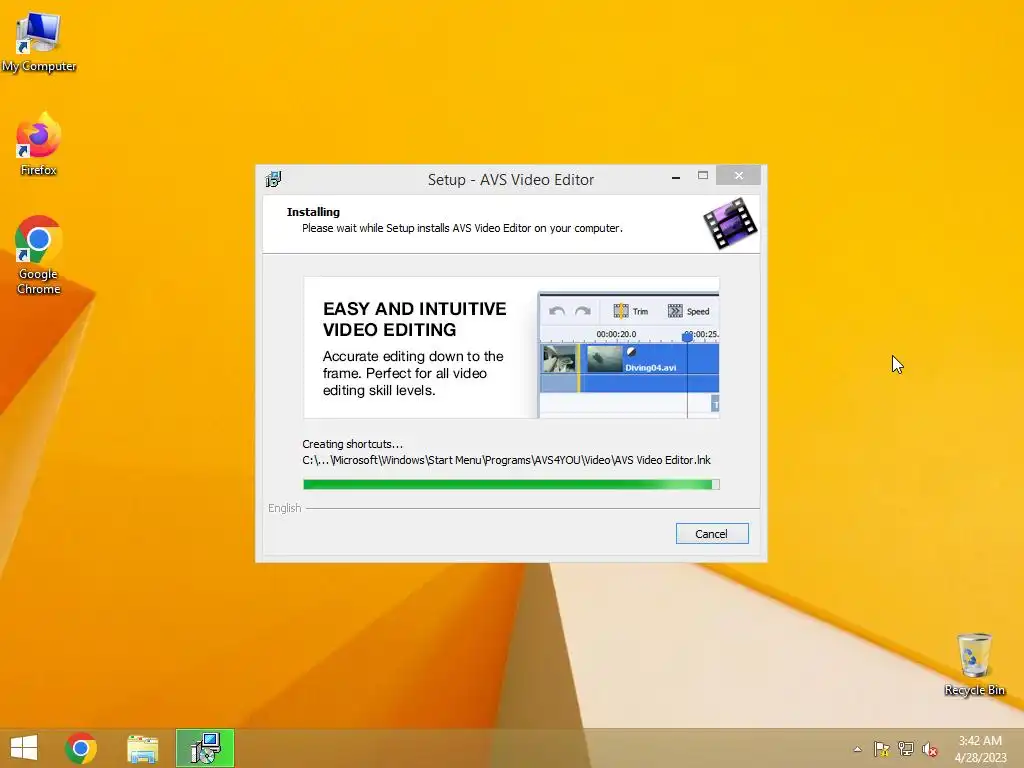Click the video editing promo banner
The width and height of the screenshot is (1024, 768).
[x=511, y=347]
